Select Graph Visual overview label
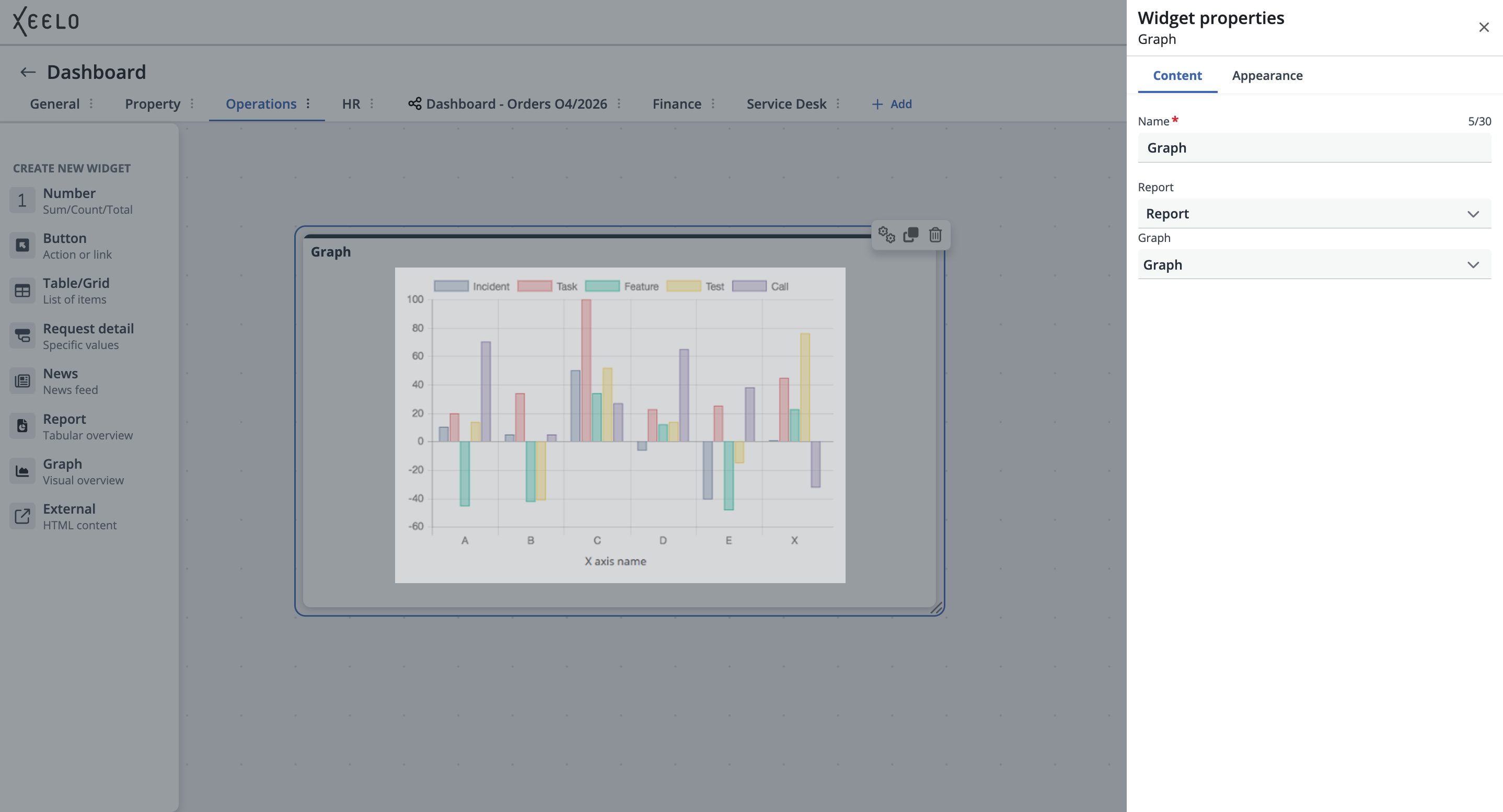The width and height of the screenshot is (1503, 812). [x=83, y=472]
